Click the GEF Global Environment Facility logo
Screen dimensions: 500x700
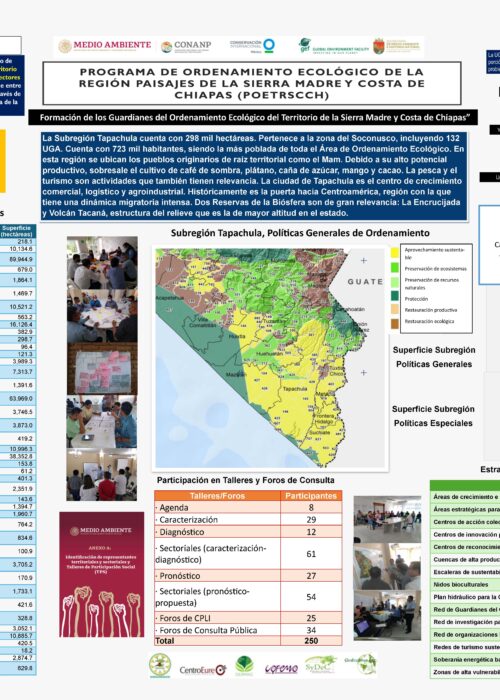[333, 46]
